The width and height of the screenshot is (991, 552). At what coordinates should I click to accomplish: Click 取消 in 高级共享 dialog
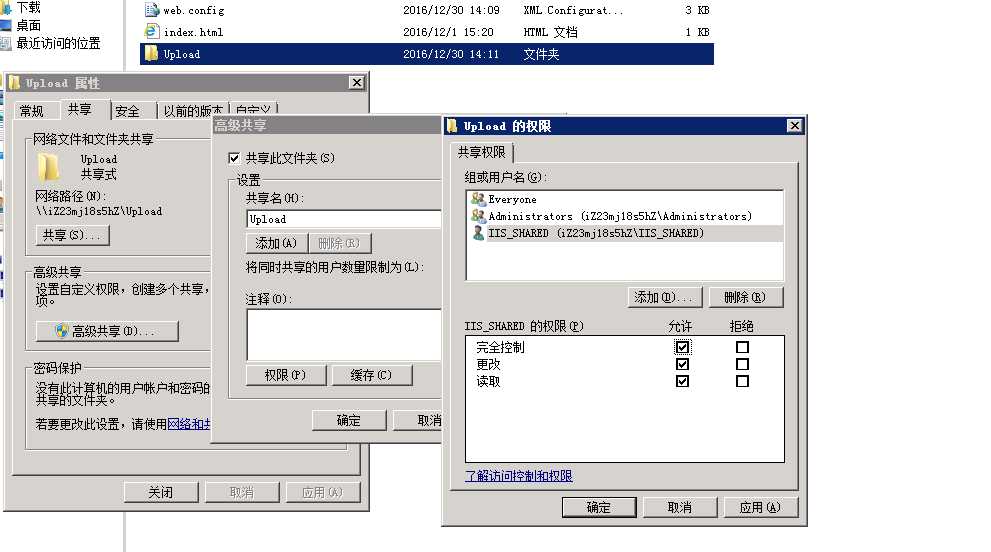point(418,420)
